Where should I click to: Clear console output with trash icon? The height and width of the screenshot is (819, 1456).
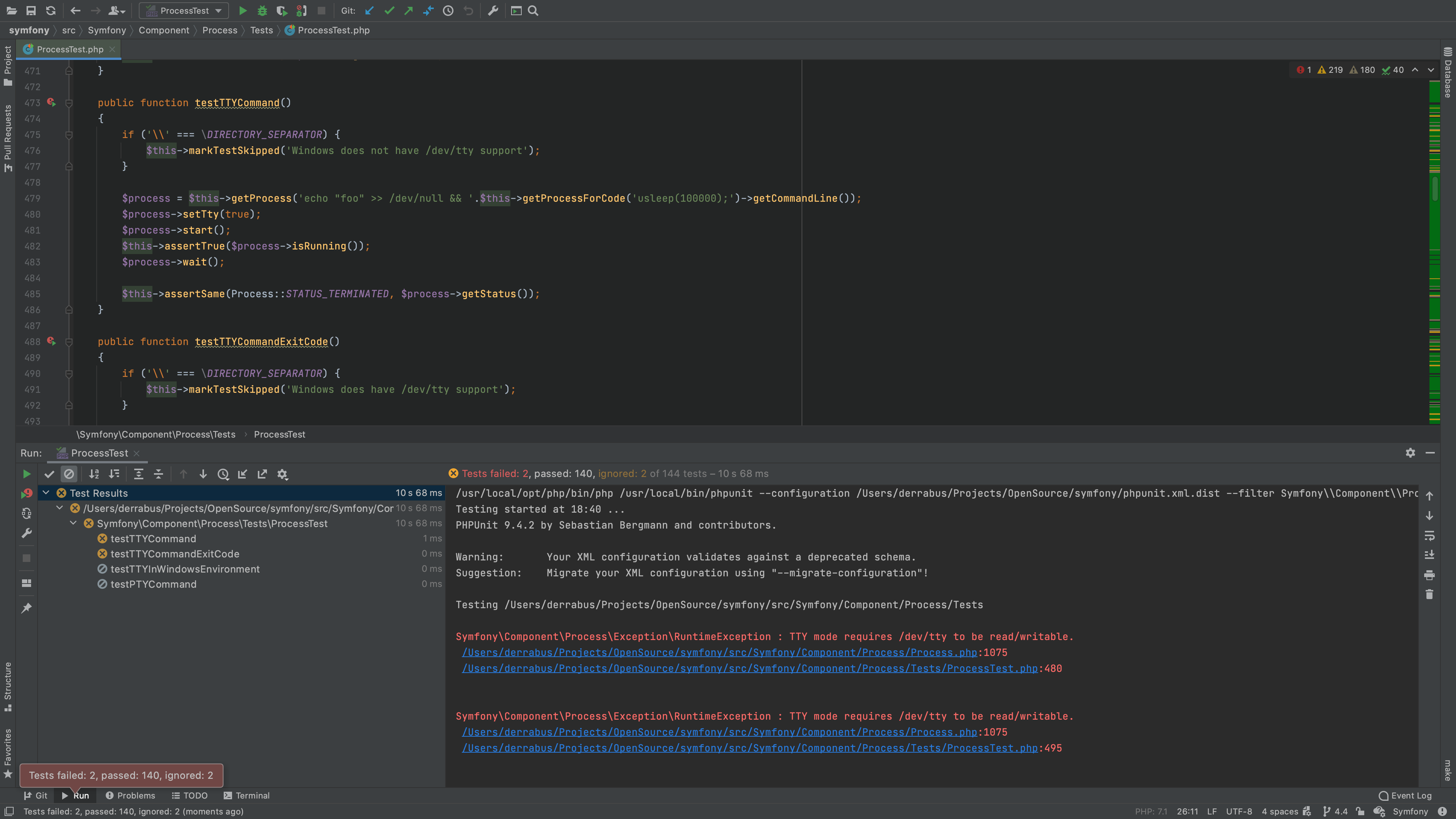coord(1429,595)
